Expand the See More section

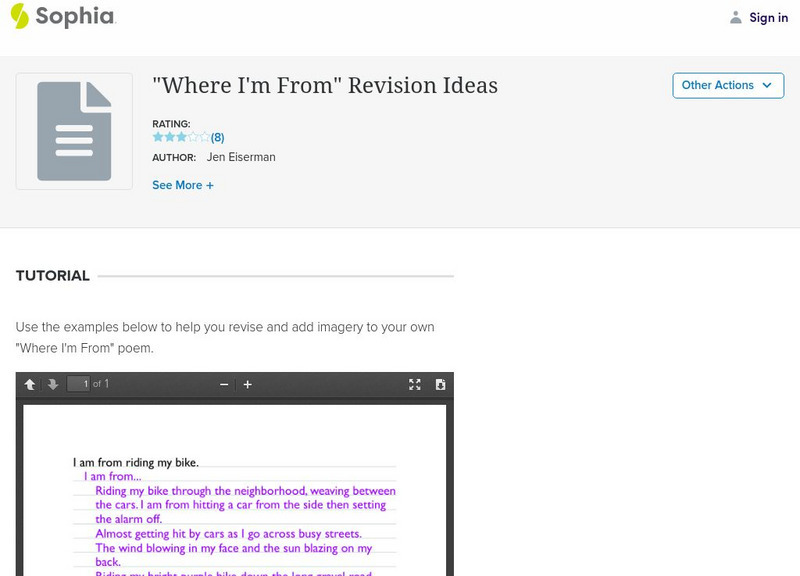click(x=183, y=185)
